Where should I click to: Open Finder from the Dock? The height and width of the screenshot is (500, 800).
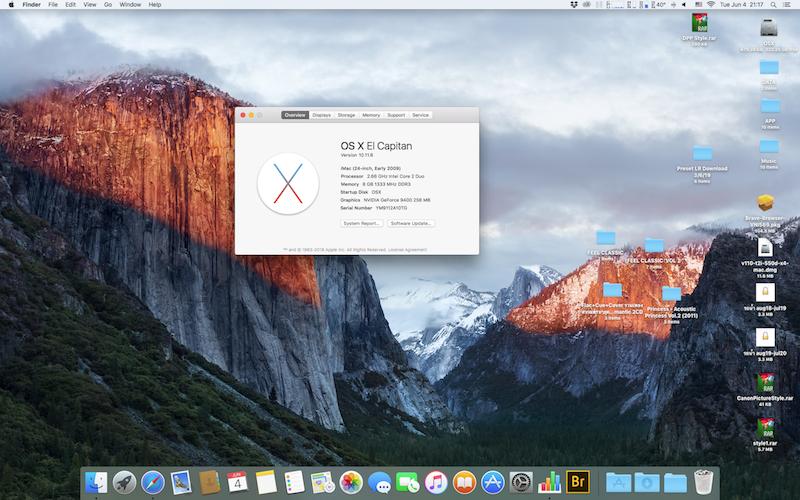(96, 483)
